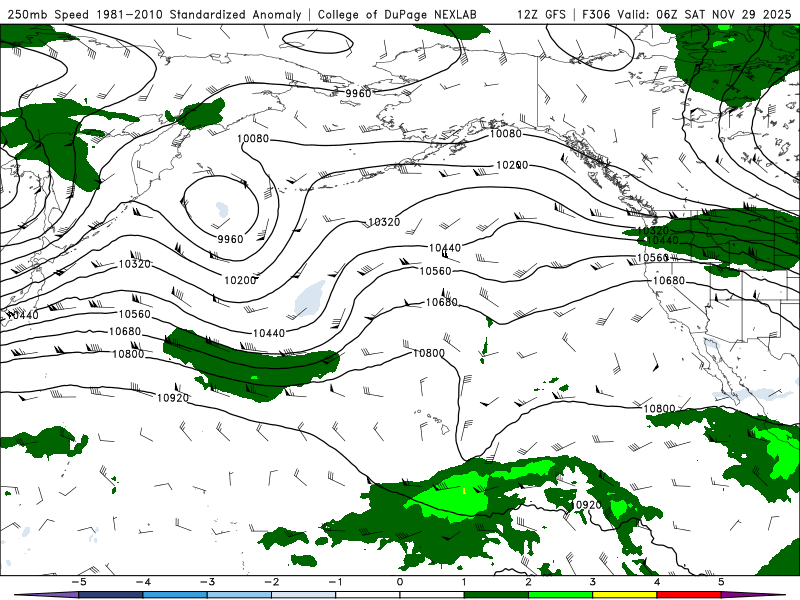Image resolution: width=800 pixels, height=600 pixels.
Task: Click the 9960 label below the closed low circle
Action: coord(230,239)
